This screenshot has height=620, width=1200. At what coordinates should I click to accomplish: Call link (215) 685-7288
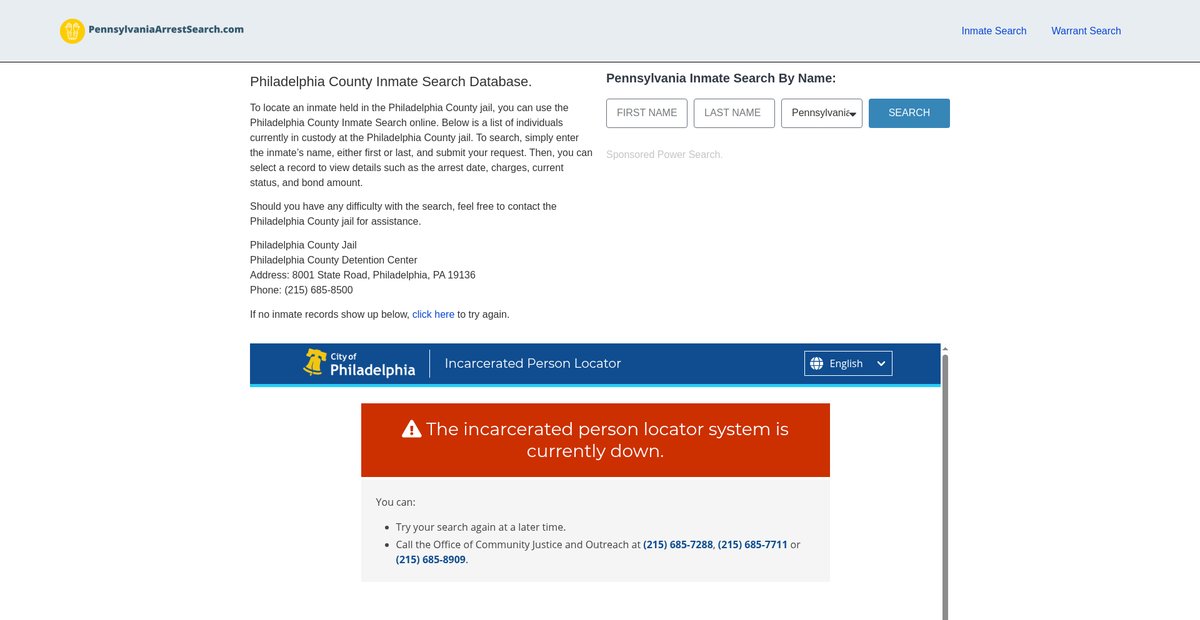678,545
